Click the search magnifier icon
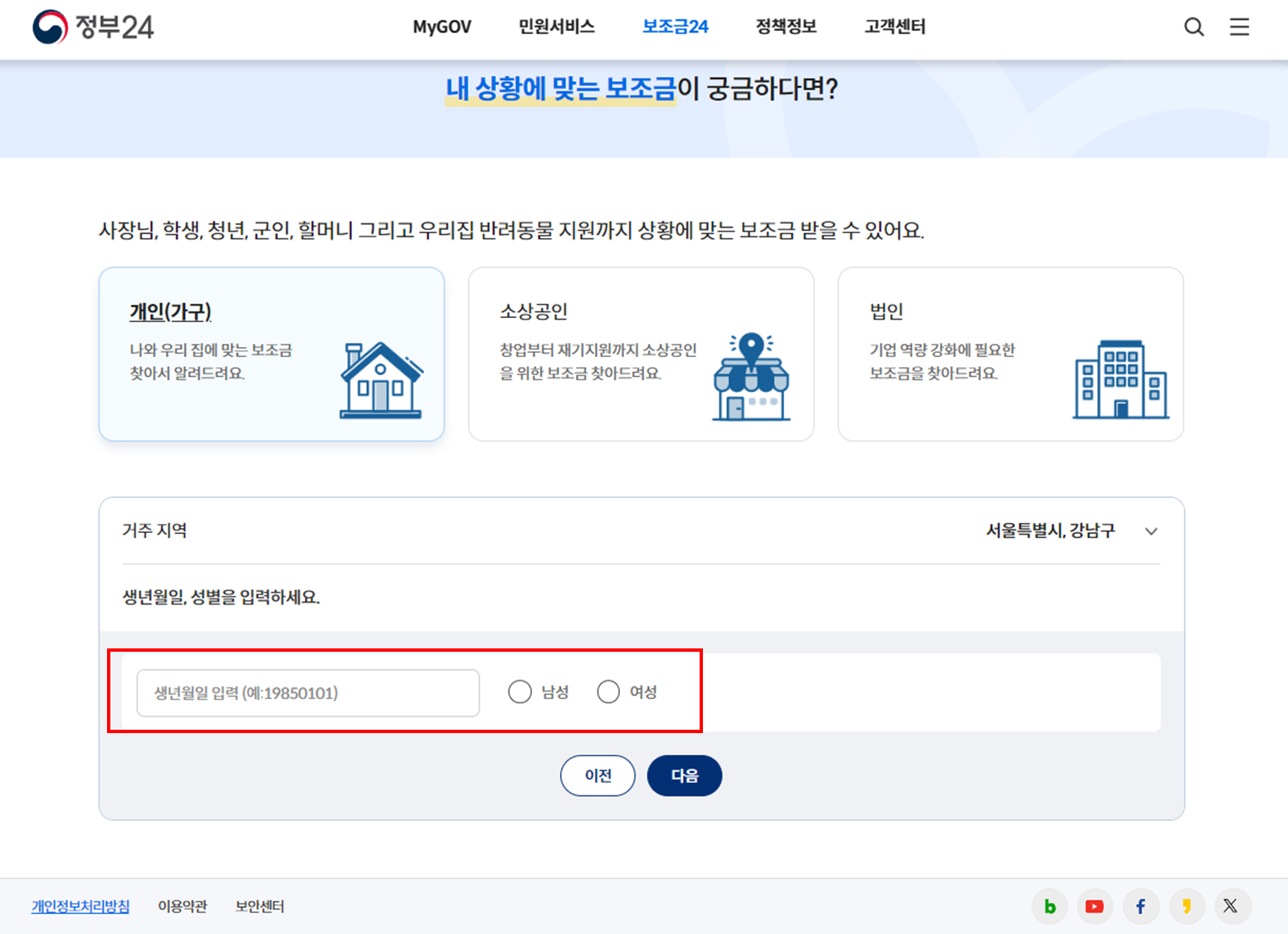Image resolution: width=1288 pixels, height=934 pixels. (x=1194, y=27)
